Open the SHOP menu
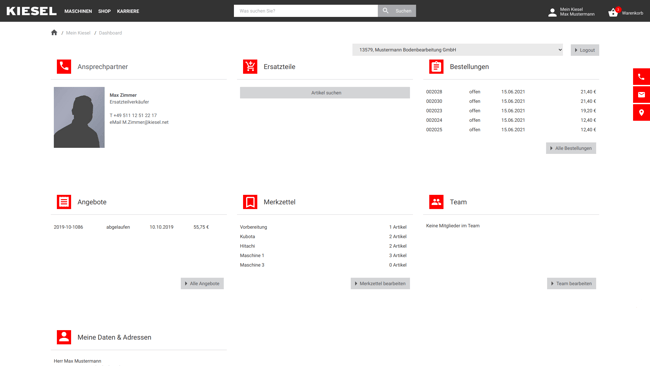This screenshot has height=366, width=650. click(104, 11)
